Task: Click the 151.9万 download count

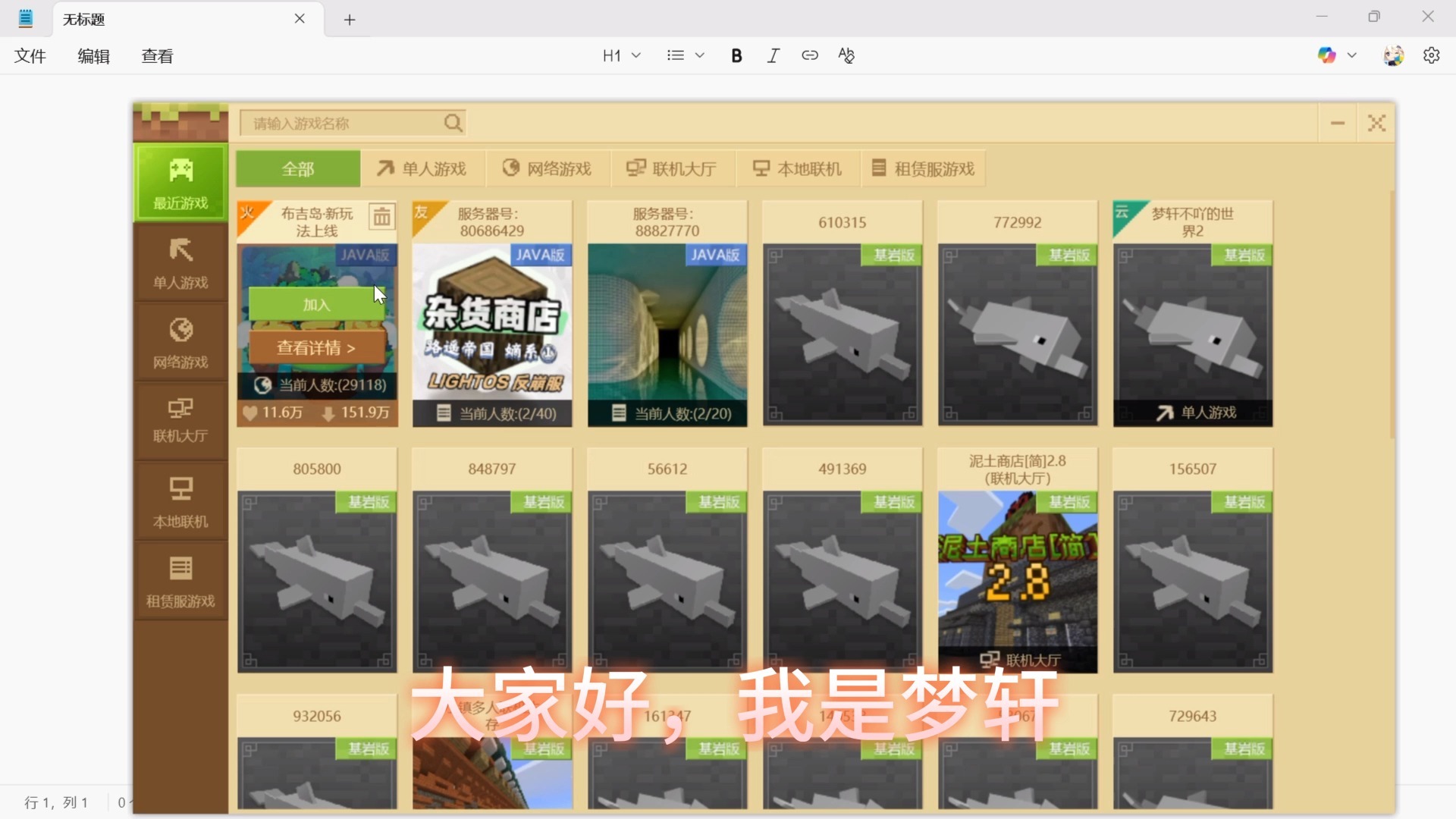Action: click(x=356, y=413)
